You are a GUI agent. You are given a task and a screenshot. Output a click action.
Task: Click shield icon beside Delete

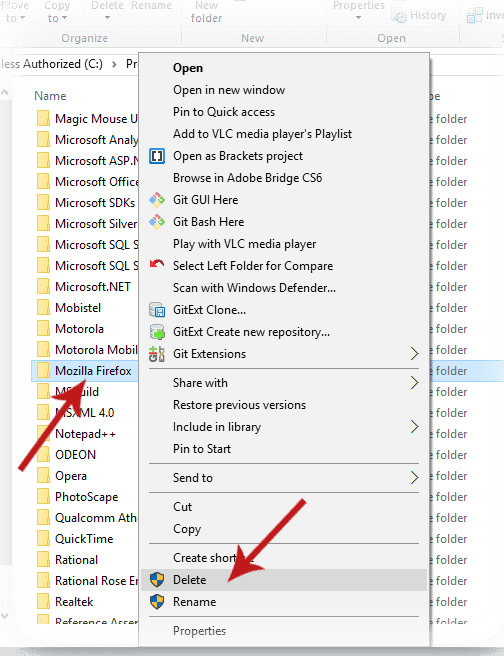[157, 580]
